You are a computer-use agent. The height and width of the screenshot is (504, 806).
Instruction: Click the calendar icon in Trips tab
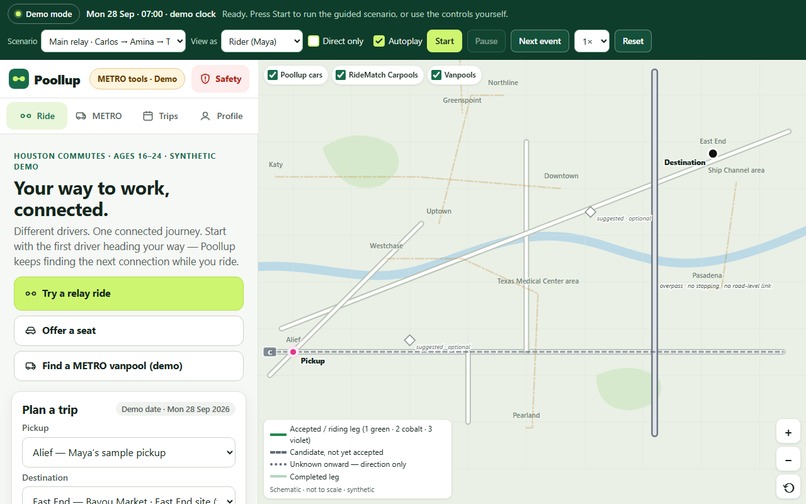coord(148,116)
